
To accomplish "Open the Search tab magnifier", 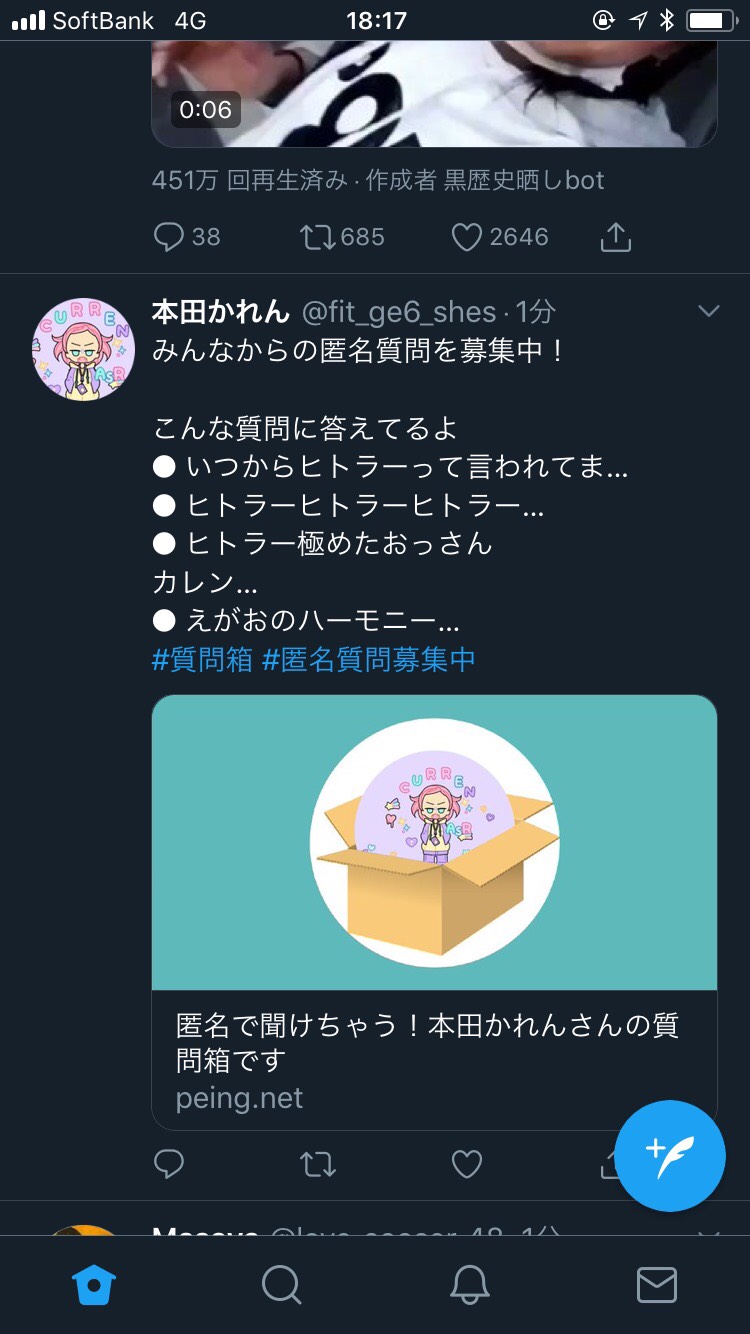I will 282,1285.
